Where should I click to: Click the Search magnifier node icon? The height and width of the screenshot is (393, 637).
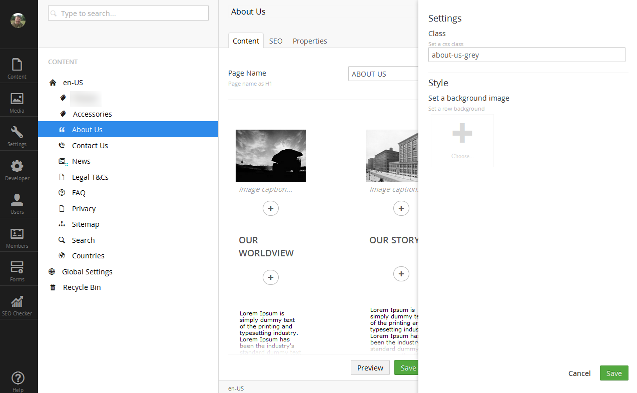62,240
